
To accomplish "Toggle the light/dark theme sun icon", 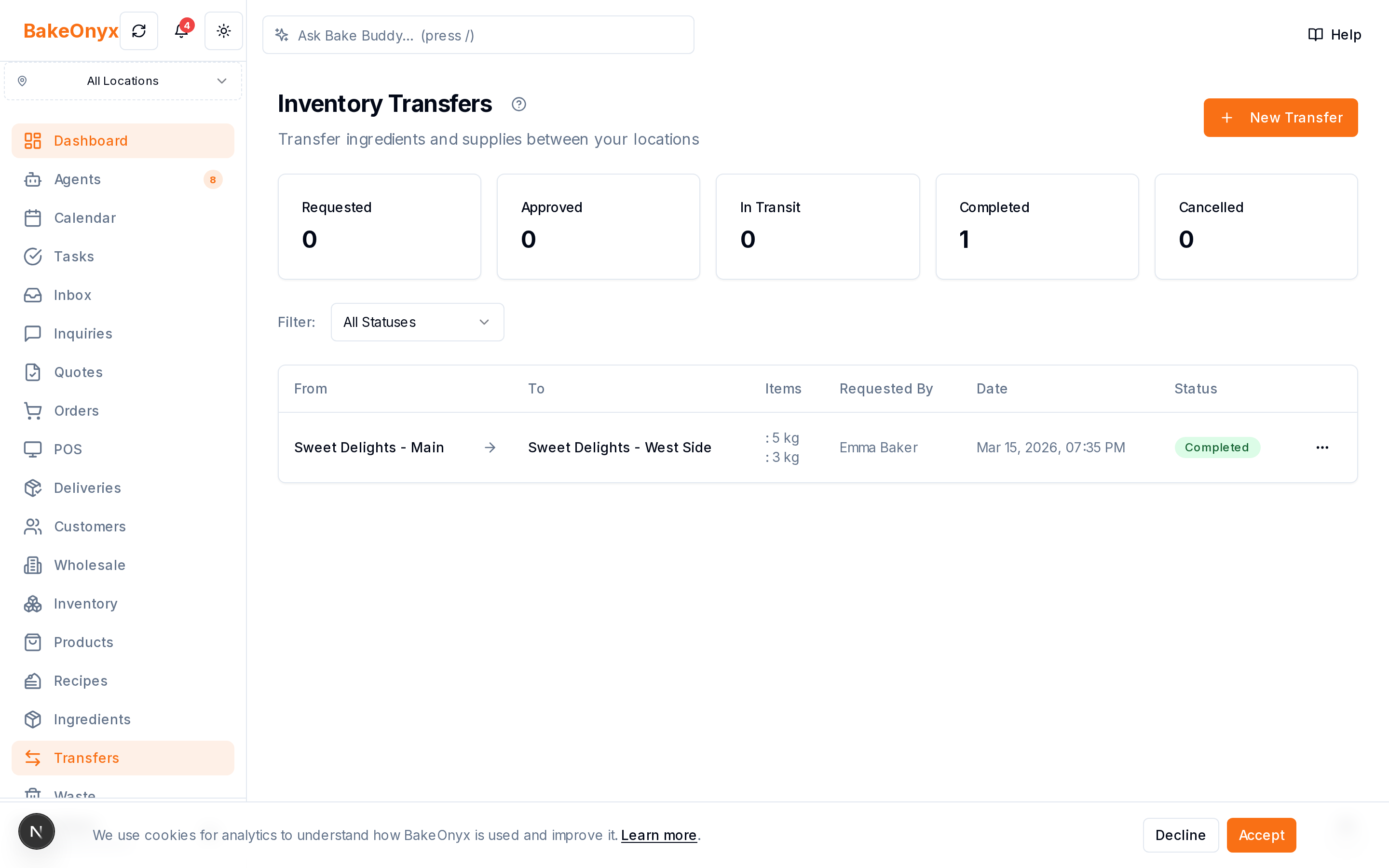I will [x=224, y=31].
